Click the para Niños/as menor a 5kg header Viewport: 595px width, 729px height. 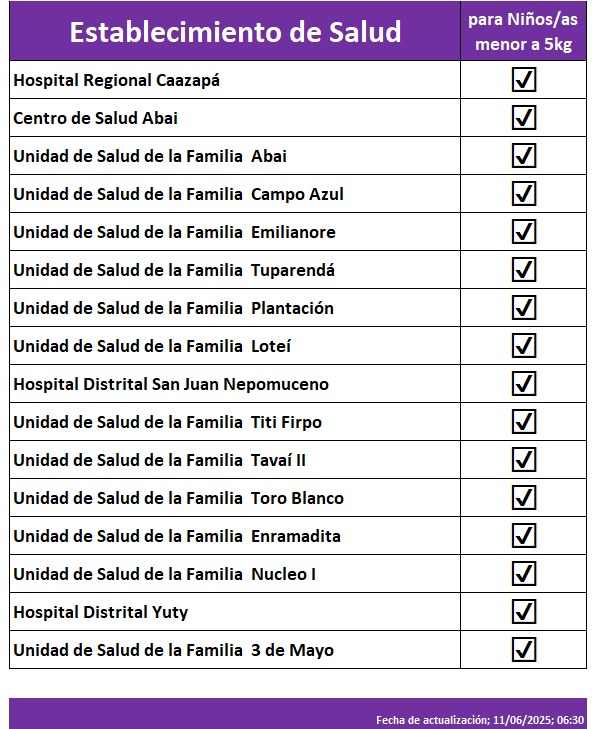click(523, 31)
